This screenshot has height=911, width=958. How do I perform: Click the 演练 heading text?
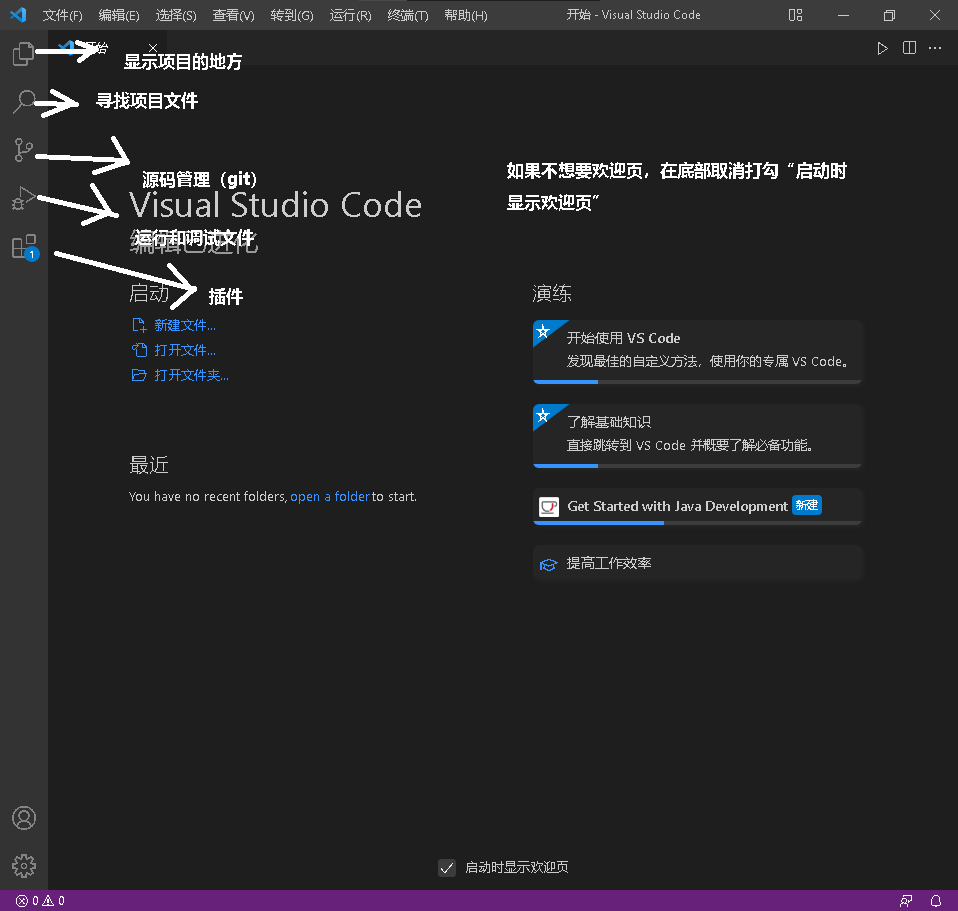click(x=552, y=294)
